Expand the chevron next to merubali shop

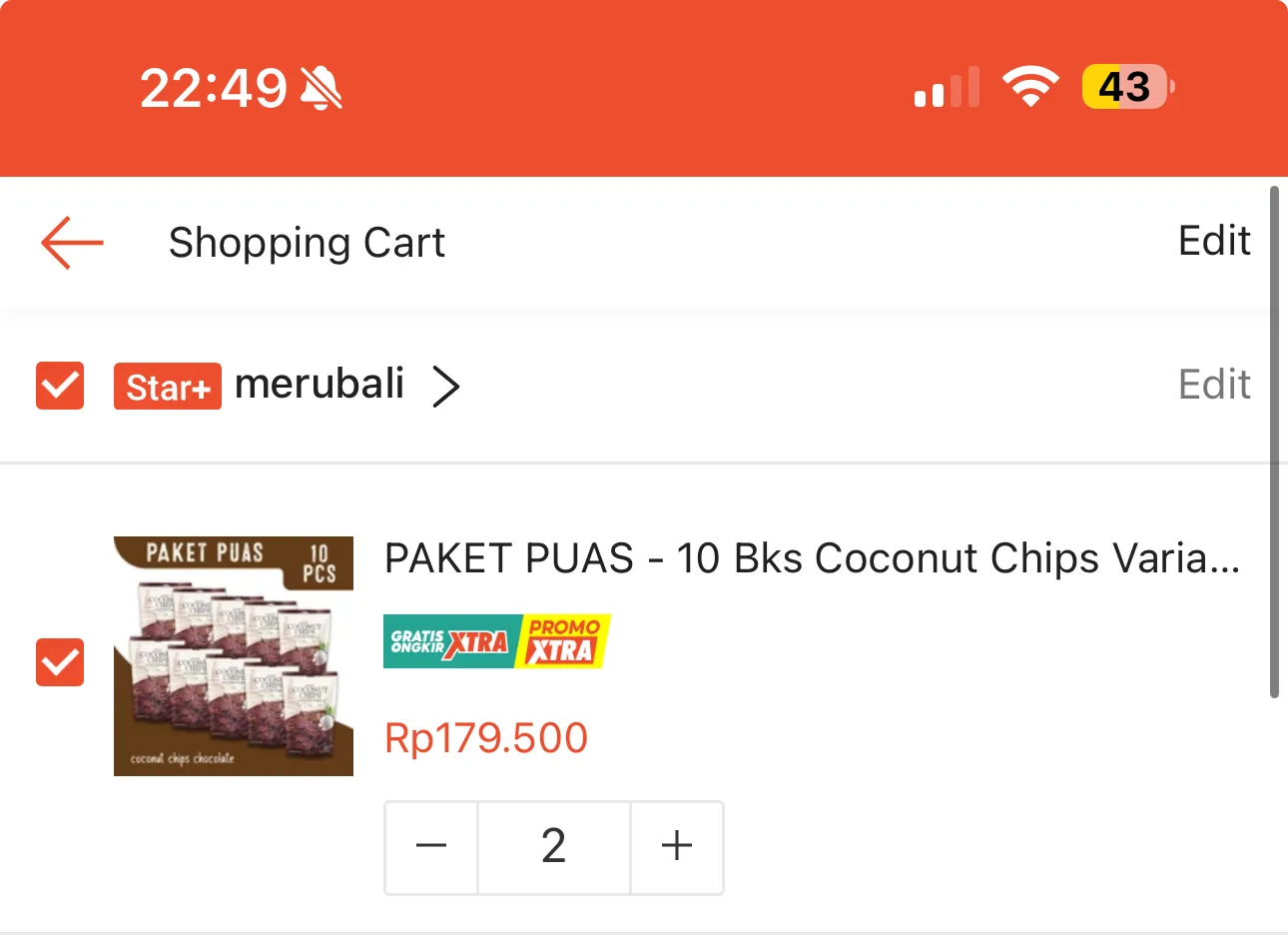(x=447, y=386)
